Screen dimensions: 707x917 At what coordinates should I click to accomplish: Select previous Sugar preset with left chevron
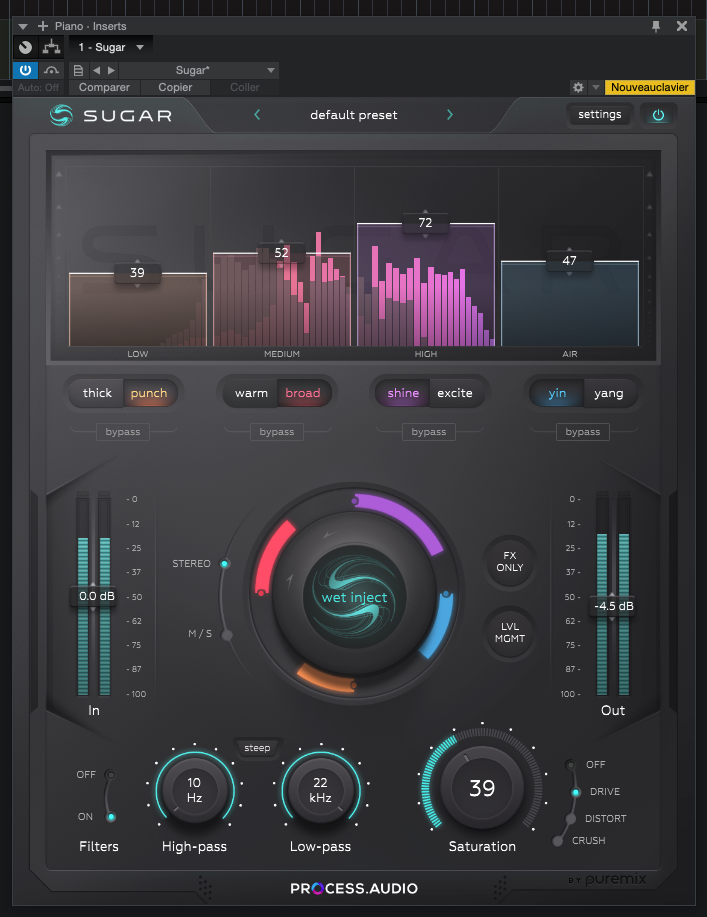point(257,115)
